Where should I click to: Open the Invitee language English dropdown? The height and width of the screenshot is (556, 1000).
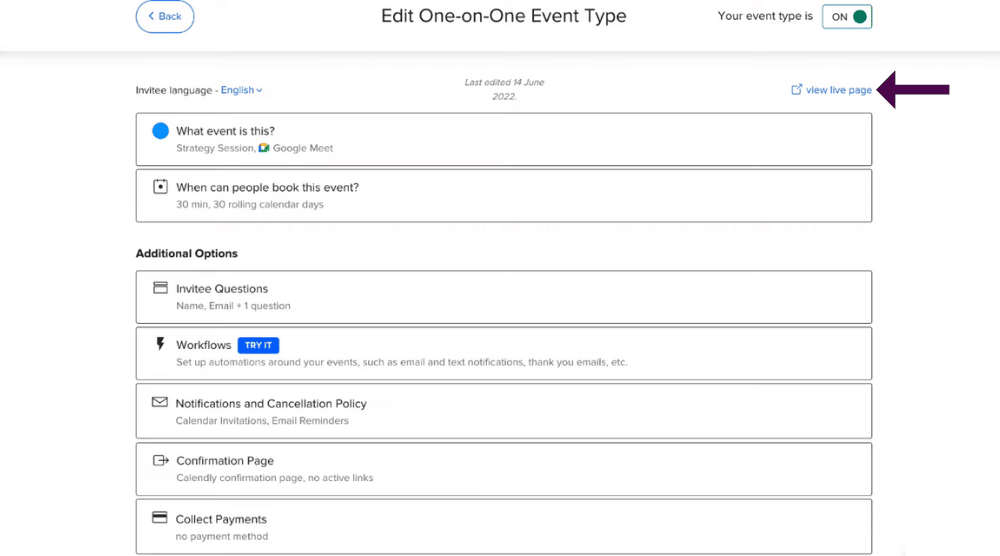tap(241, 90)
